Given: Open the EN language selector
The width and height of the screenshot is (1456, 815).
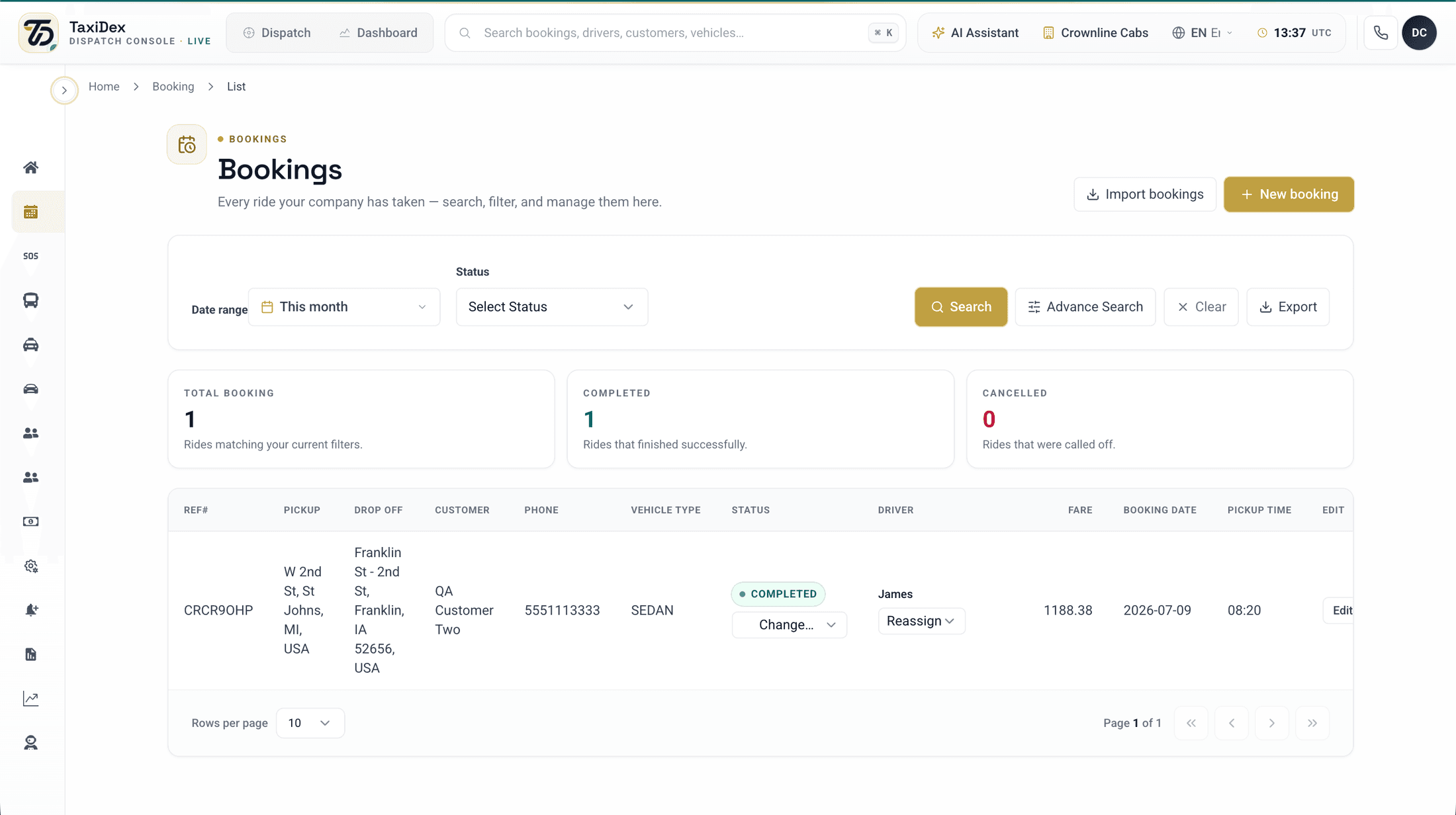Looking at the screenshot, I should click(x=1202, y=33).
